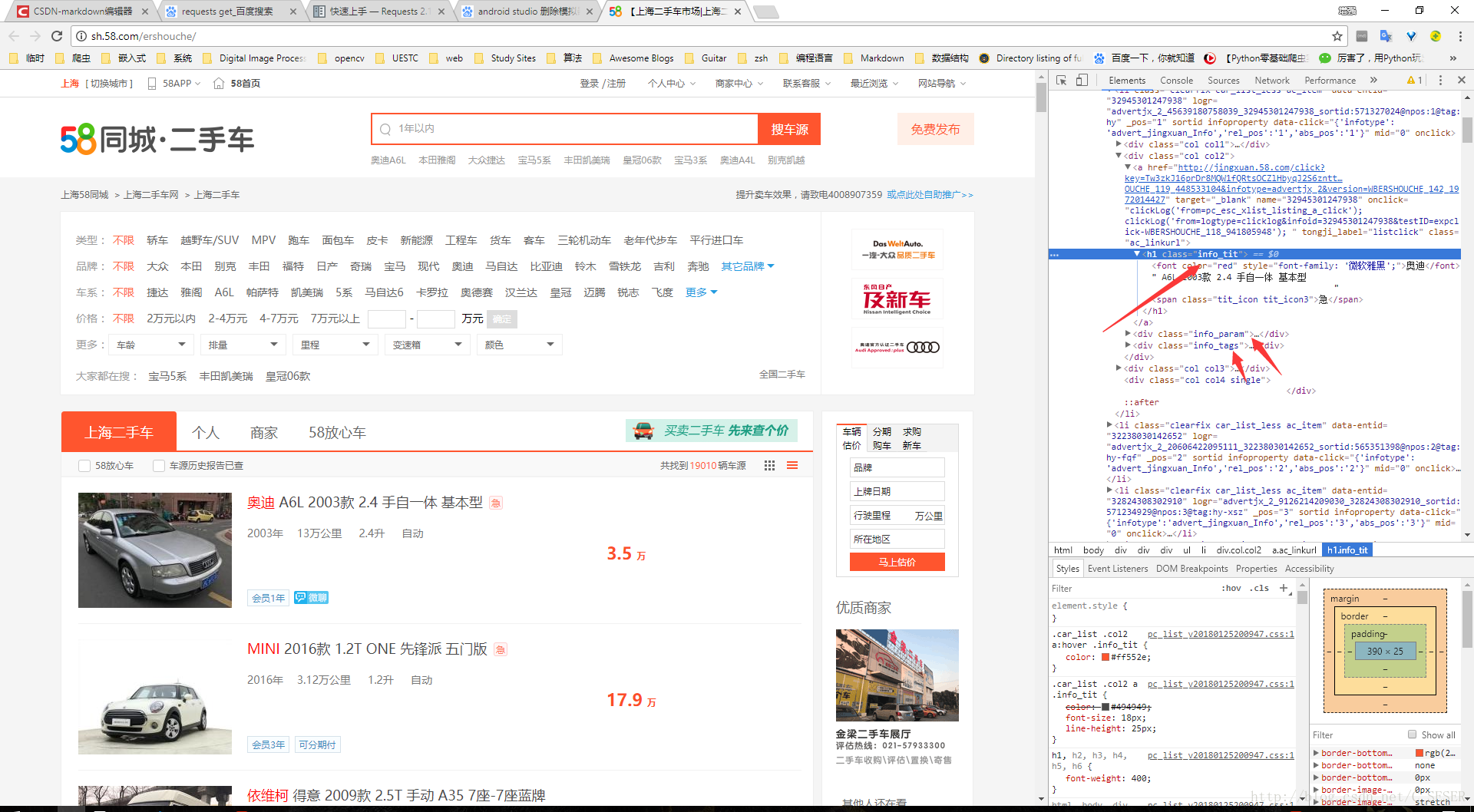The height and width of the screenshot is (812, 1474).
Task: Toggle DevTools device toolbar icon
Action: coord(1082,80)
